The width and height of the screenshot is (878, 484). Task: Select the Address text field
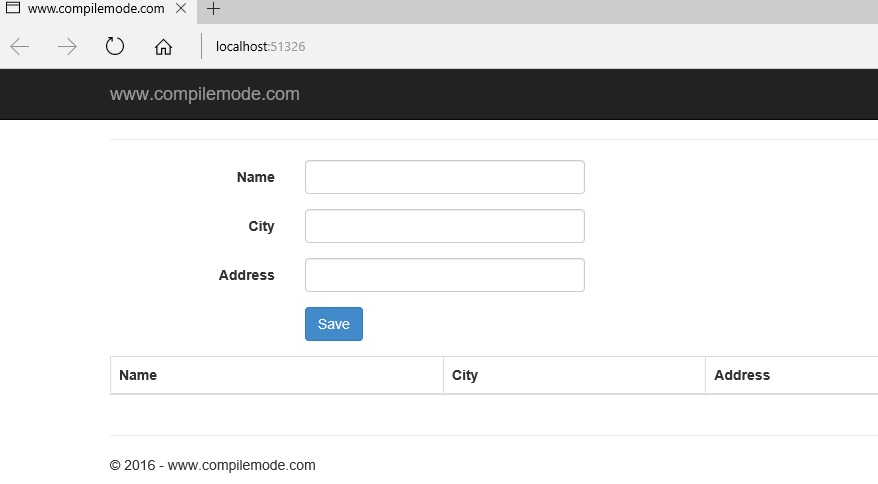tap(444, 275)
